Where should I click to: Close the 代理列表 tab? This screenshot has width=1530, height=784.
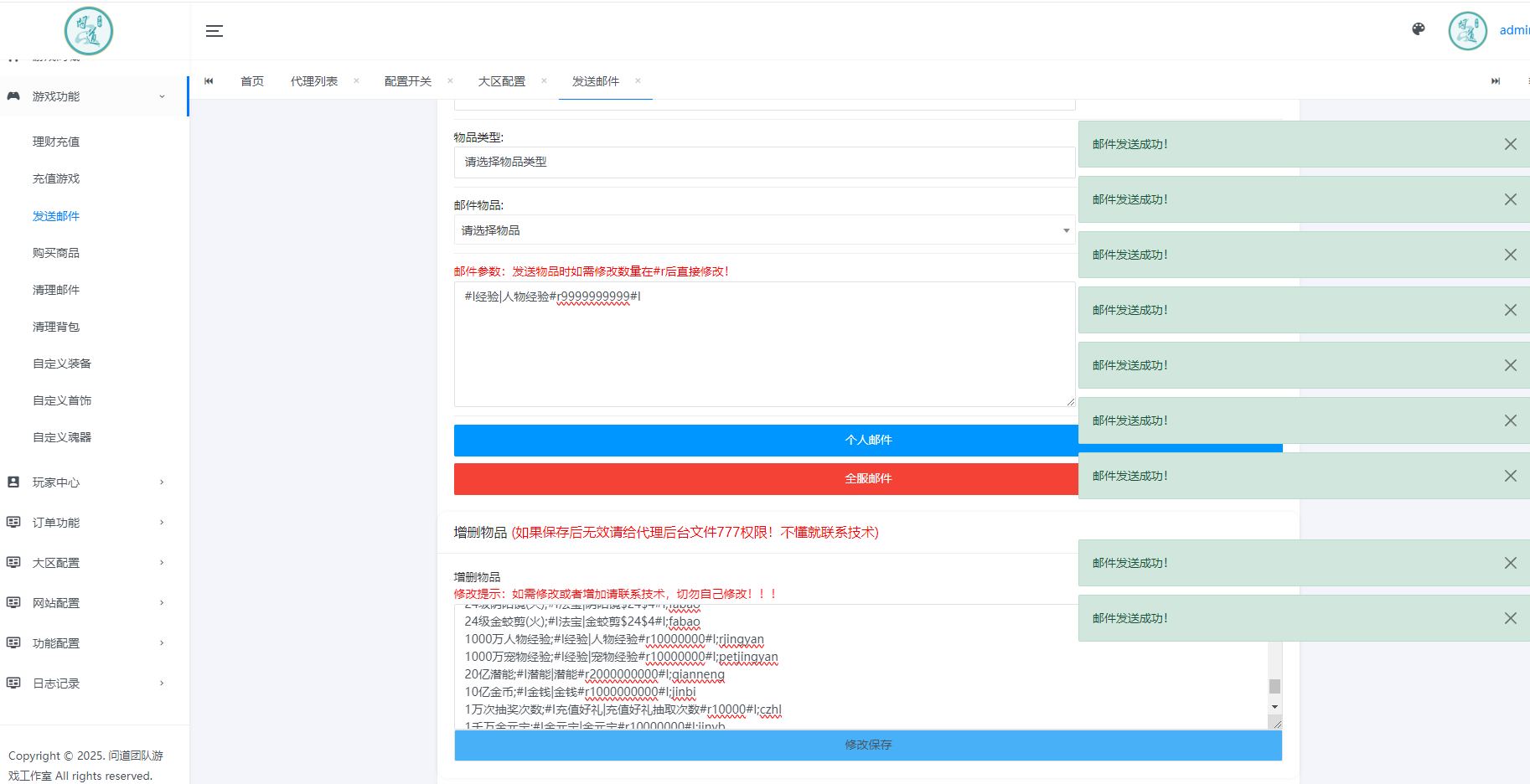point(356,81)
